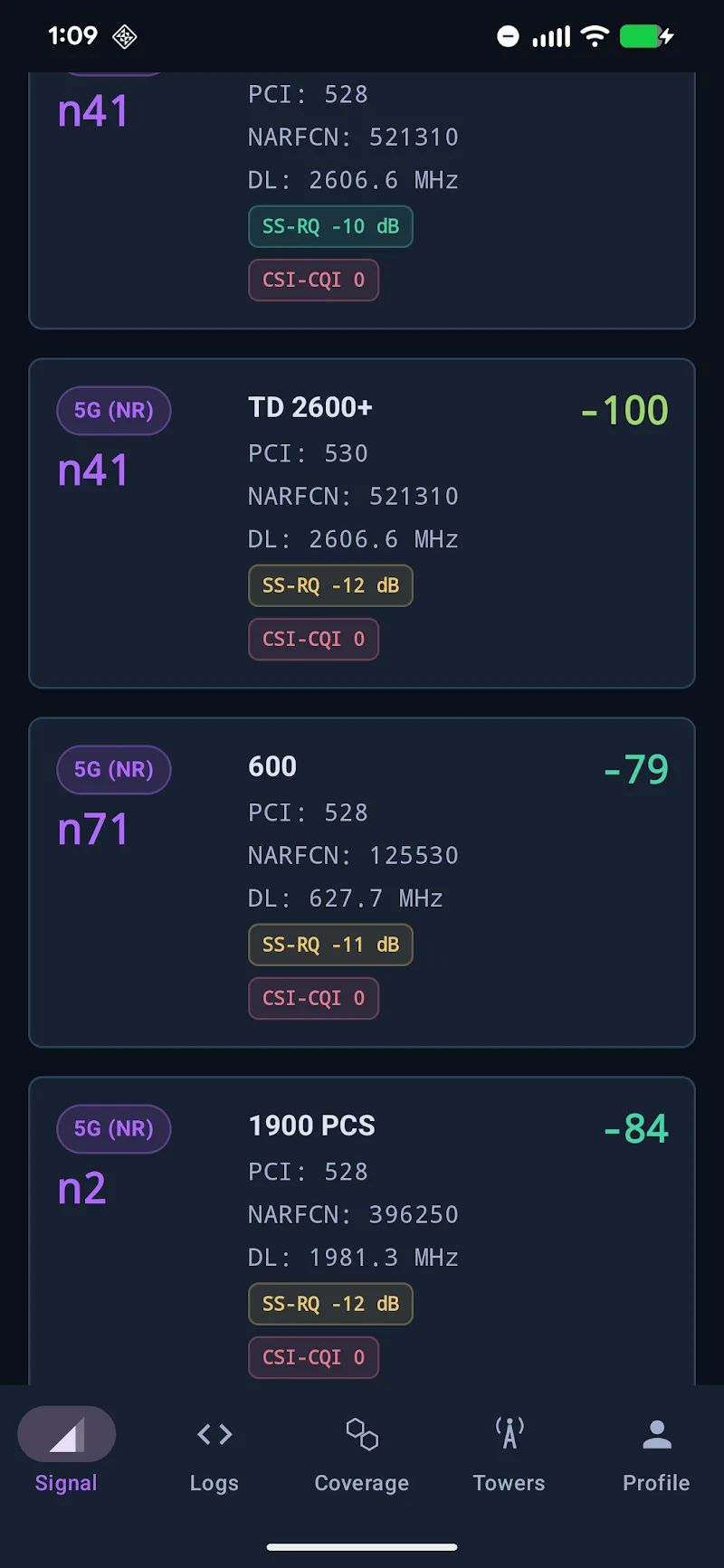
Task: Select the 5G (NR) badge on n2 card
Action: click(x=114, y=1129)
